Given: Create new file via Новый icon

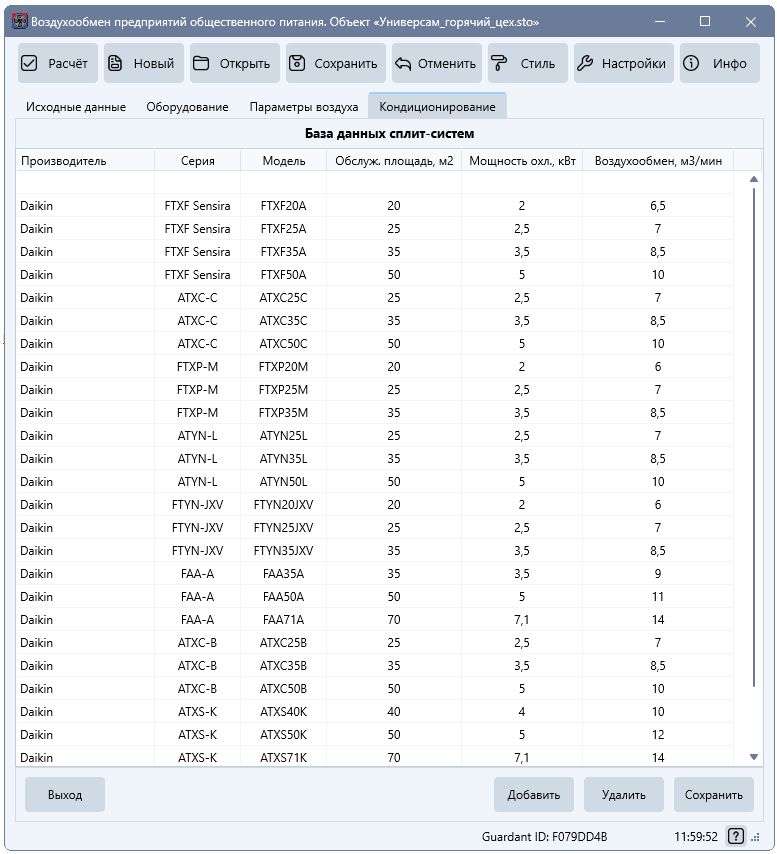Looking at the screenshot, I should 115,63.
